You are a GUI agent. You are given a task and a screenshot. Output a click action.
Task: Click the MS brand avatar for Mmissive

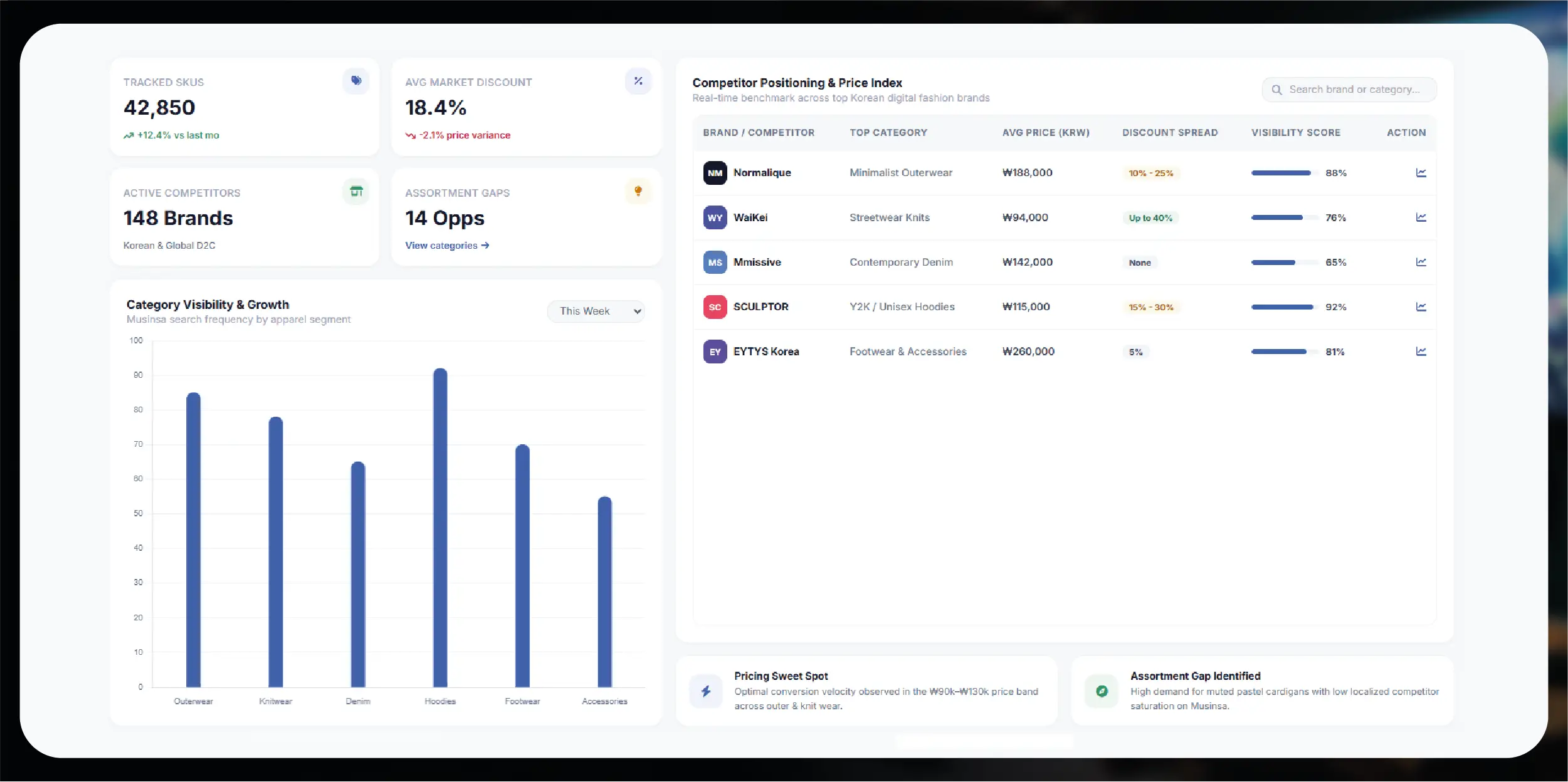(715, 262)
